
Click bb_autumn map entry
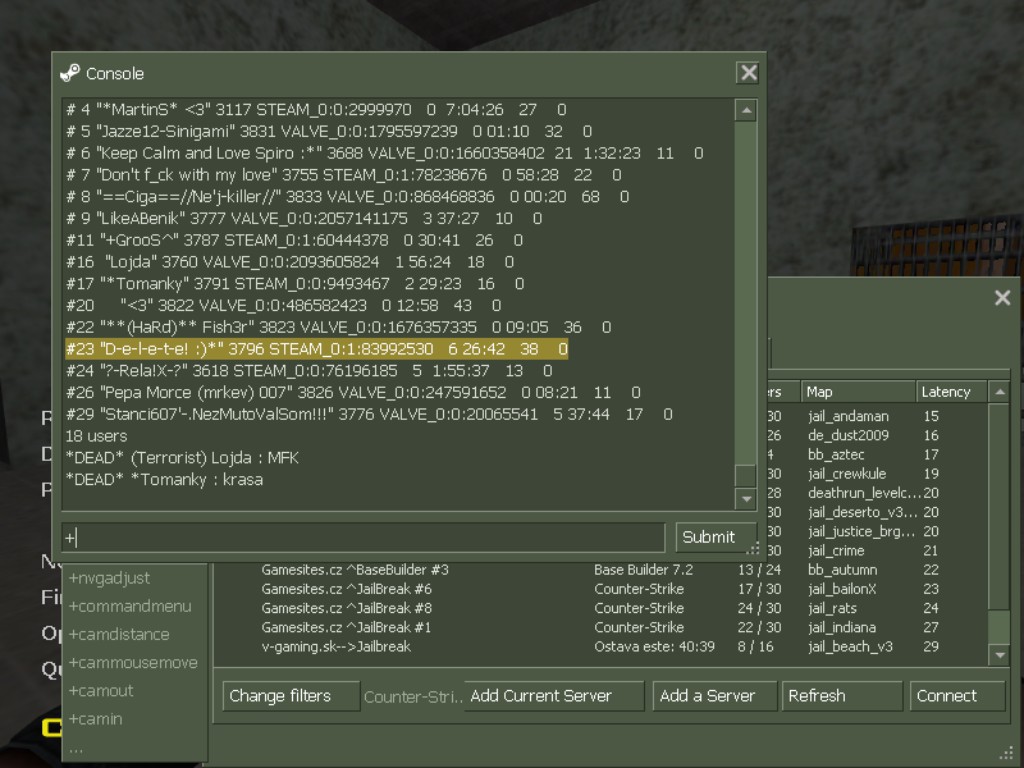tap(842, 569)
